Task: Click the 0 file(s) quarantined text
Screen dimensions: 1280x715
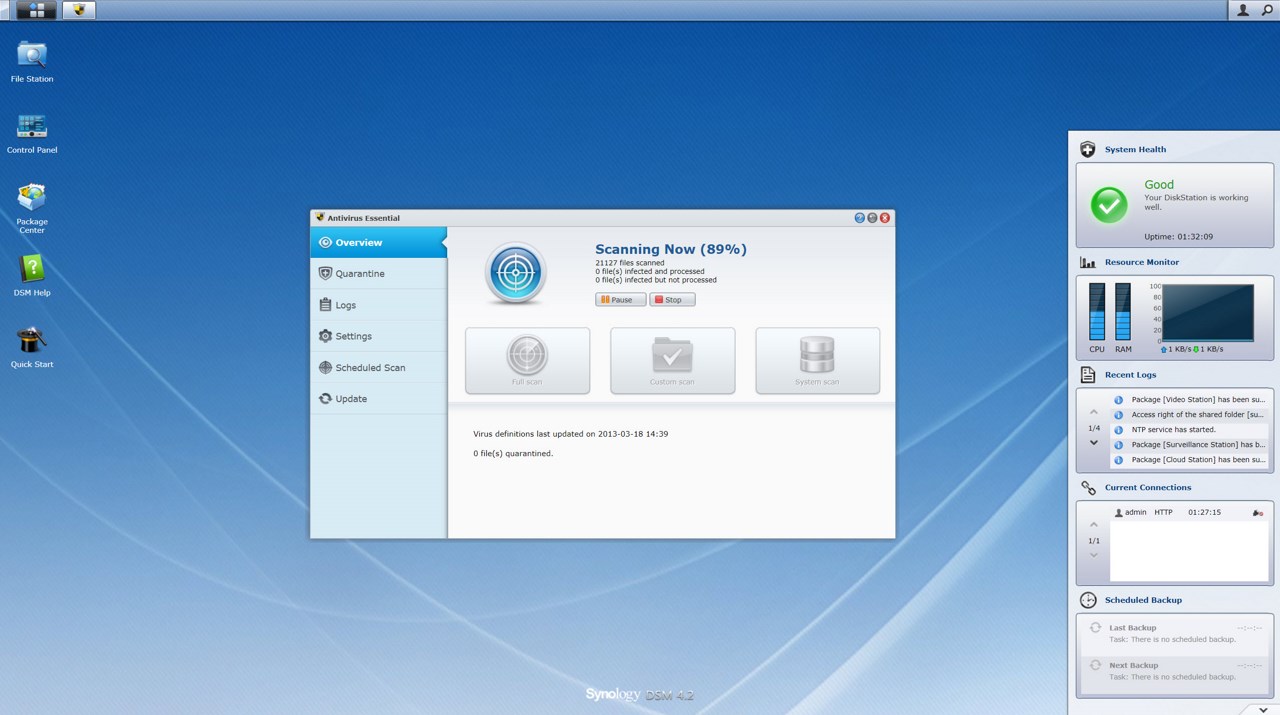Action: click(x=513, y=453)
